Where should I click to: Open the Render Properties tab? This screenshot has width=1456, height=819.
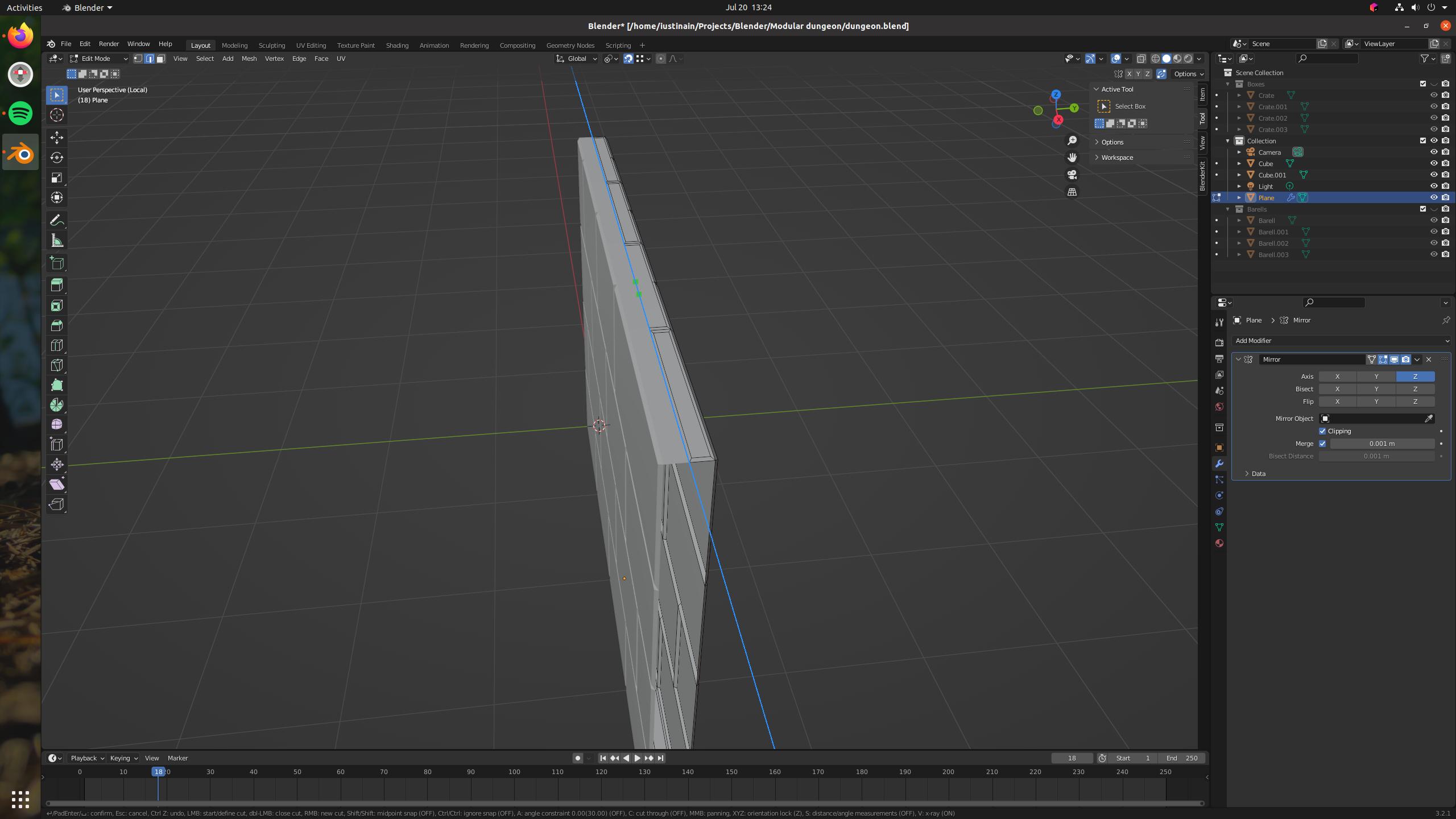pyautogui.click(x=1219, y=342)
